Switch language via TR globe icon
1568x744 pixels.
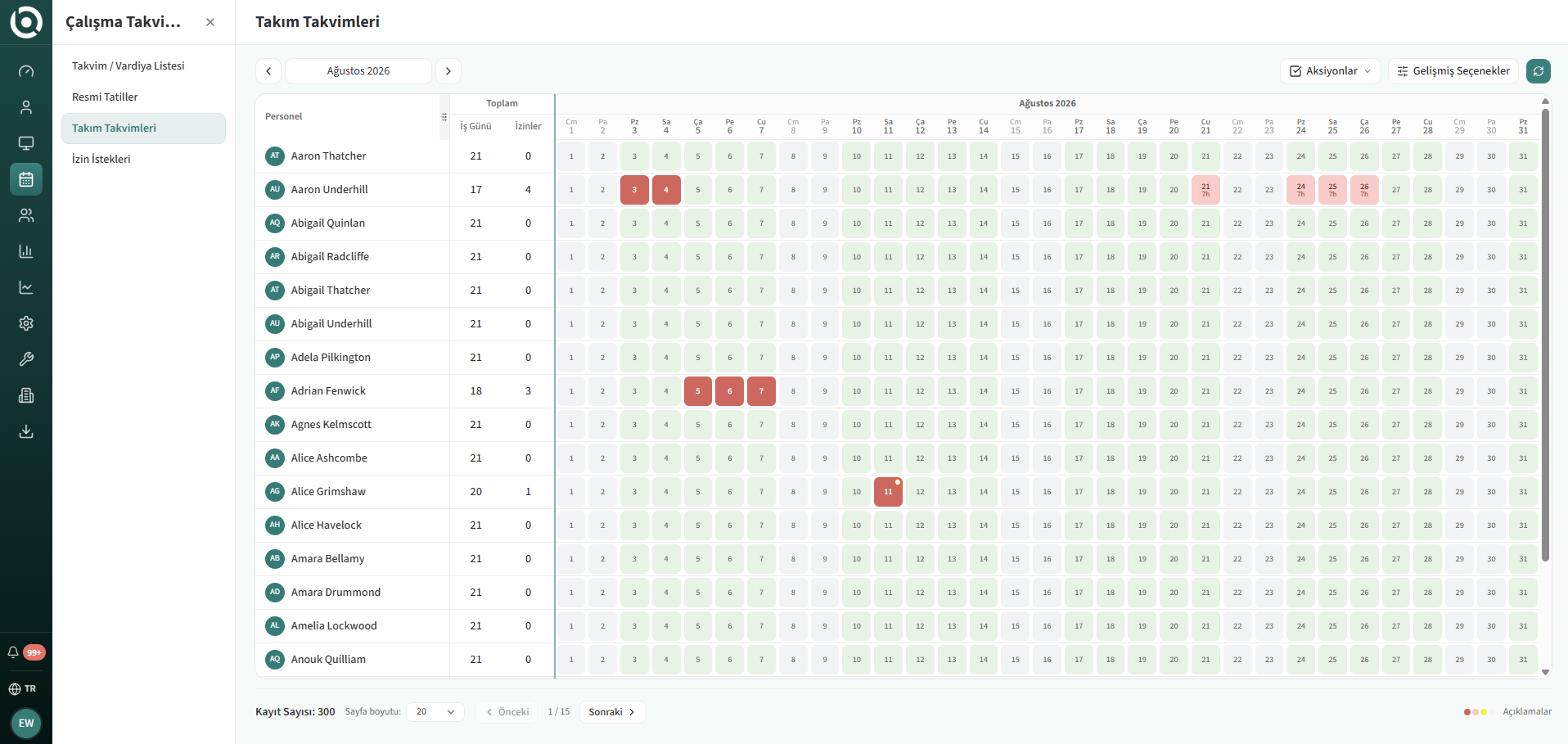(23, 688)
